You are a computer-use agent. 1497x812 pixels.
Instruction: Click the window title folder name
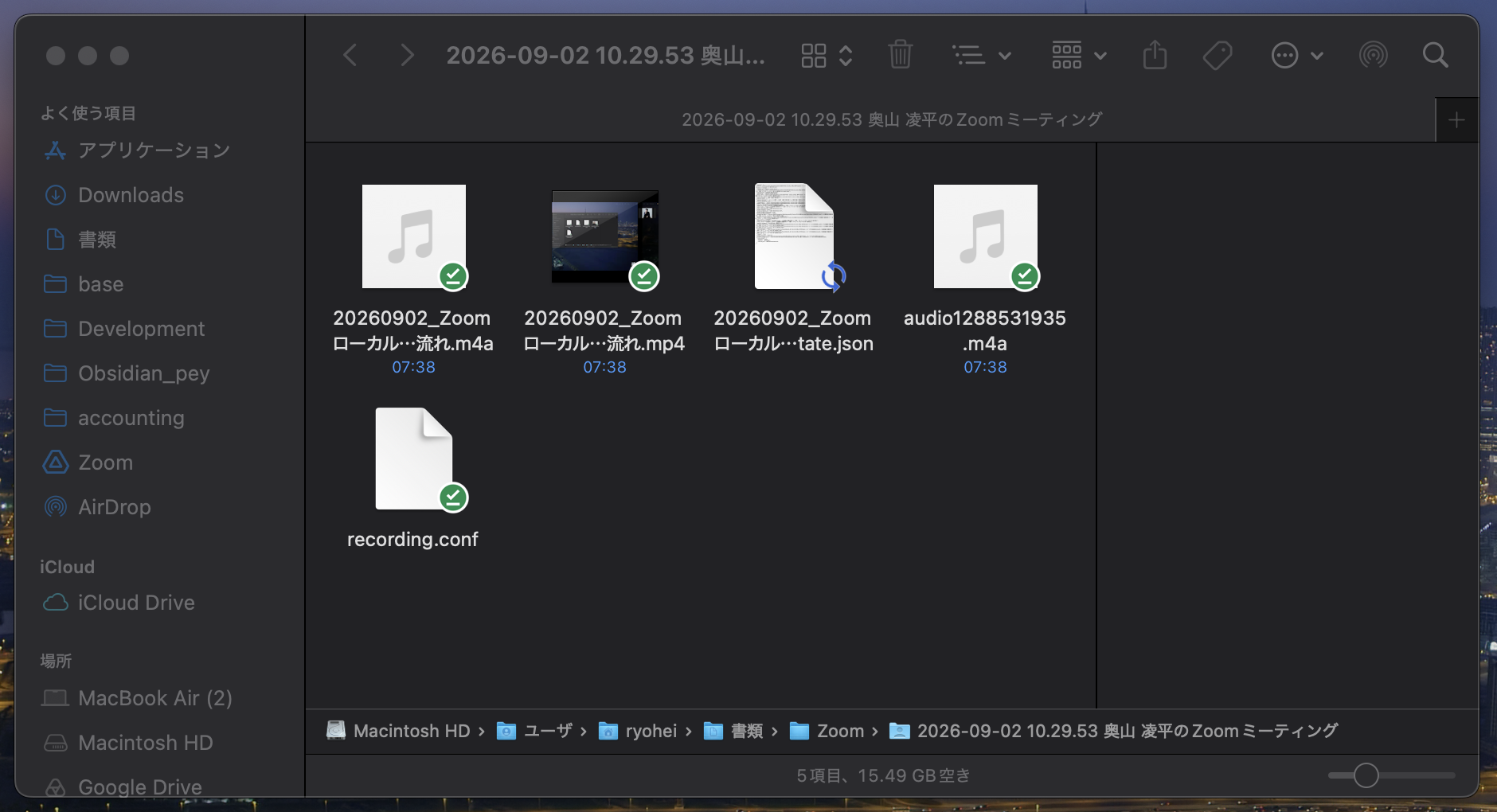tap(605, 55)
